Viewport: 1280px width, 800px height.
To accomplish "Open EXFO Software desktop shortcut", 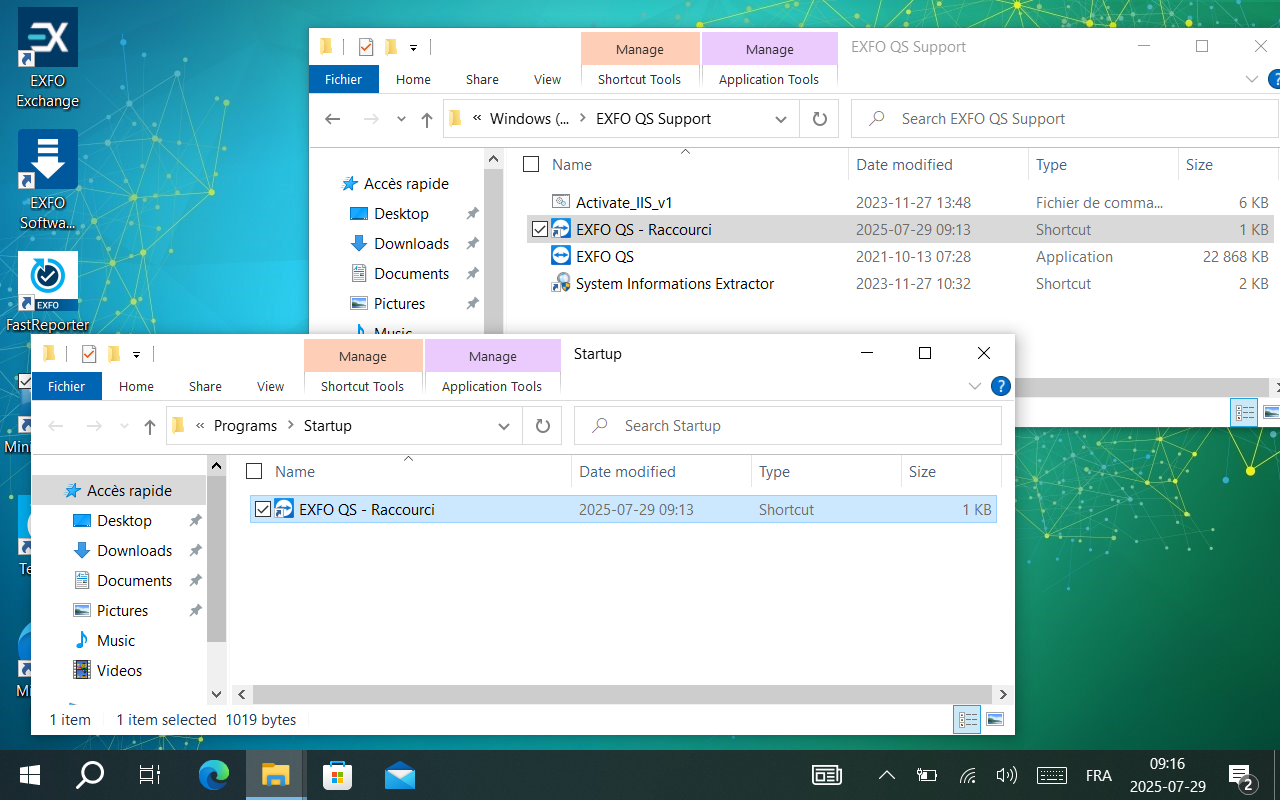I will pyautogui.click(x=48, y=180).
